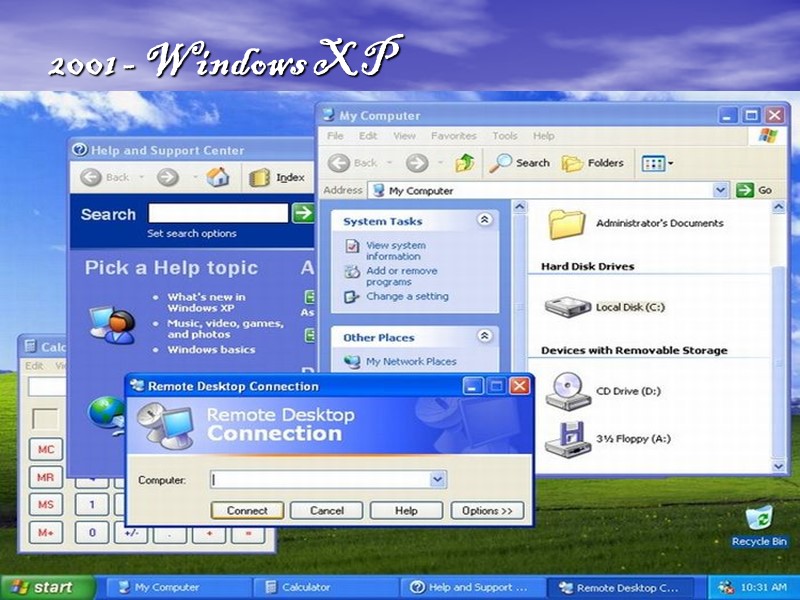Select the Local Disk (C:) drive icon
The height and width of the screenshot is (600, 800).
click(567, 307)
